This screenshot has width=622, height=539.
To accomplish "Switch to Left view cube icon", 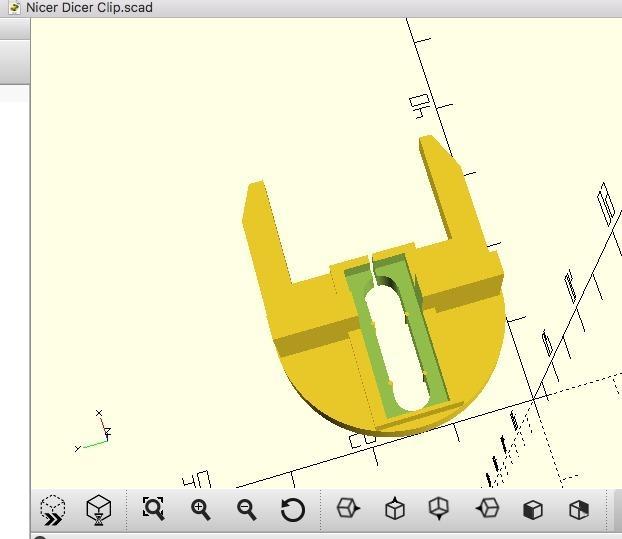I will coord(488,508).
